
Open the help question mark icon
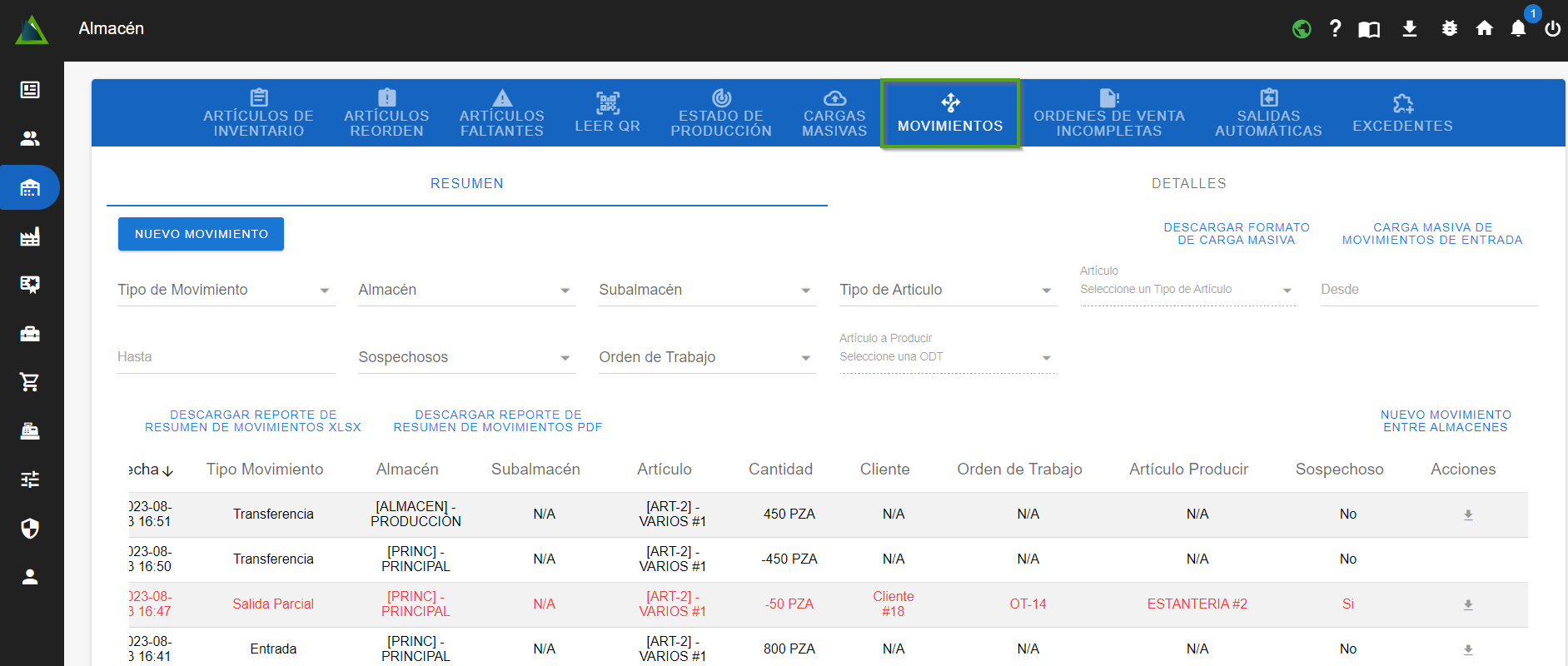pos(1335,29)
